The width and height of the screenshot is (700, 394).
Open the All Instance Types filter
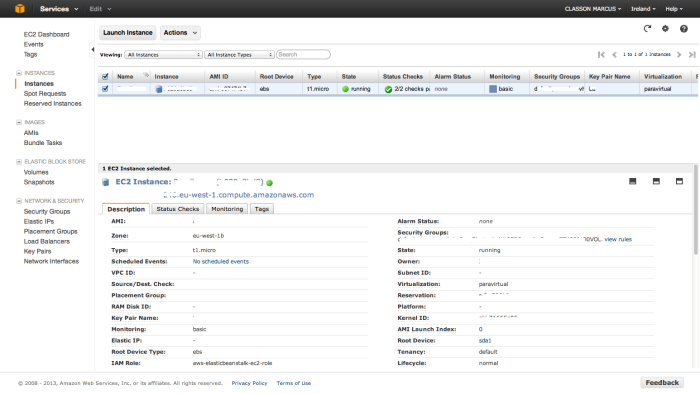[x=239, y=54]
